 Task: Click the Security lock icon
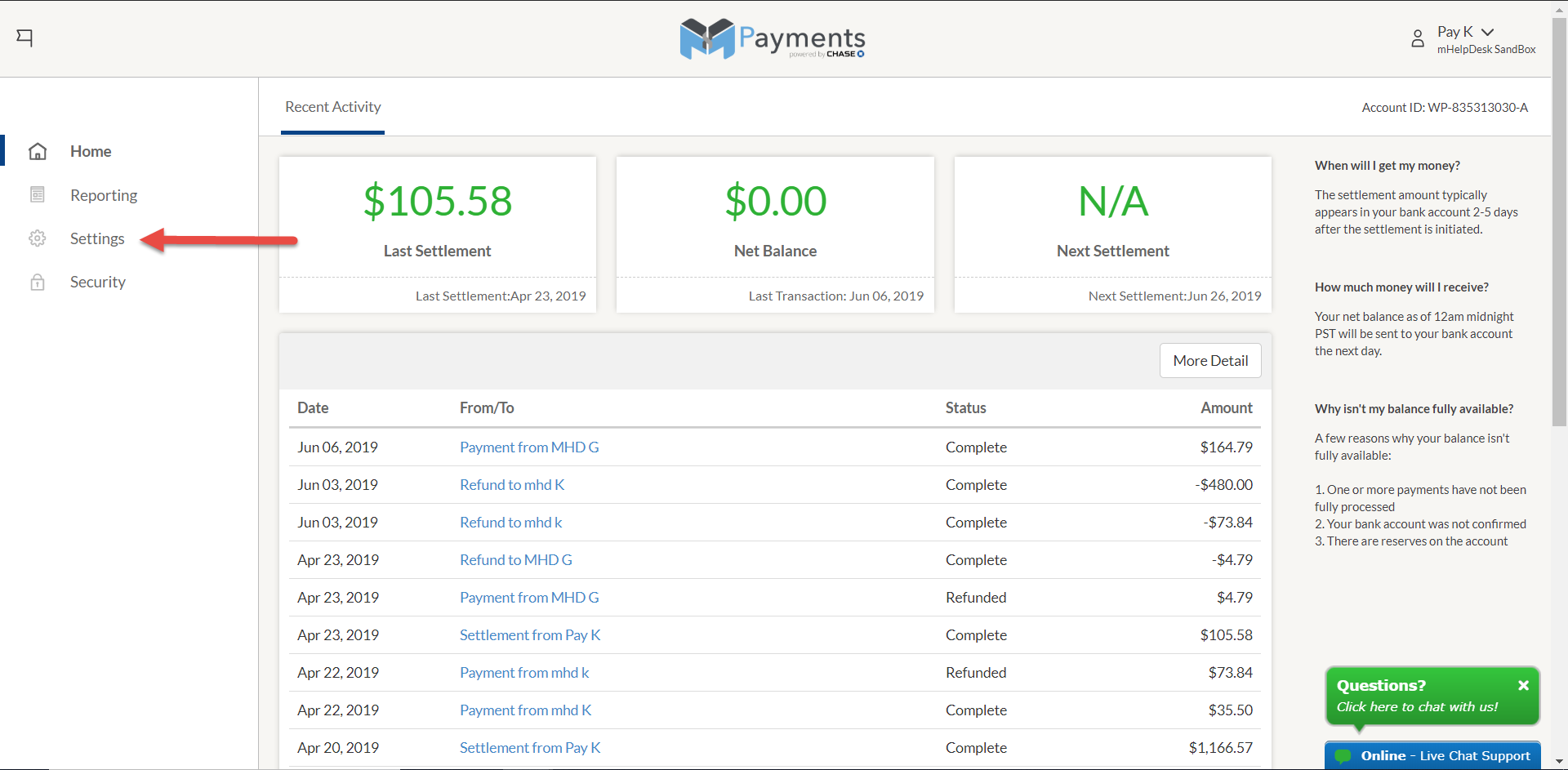point(38,282)
